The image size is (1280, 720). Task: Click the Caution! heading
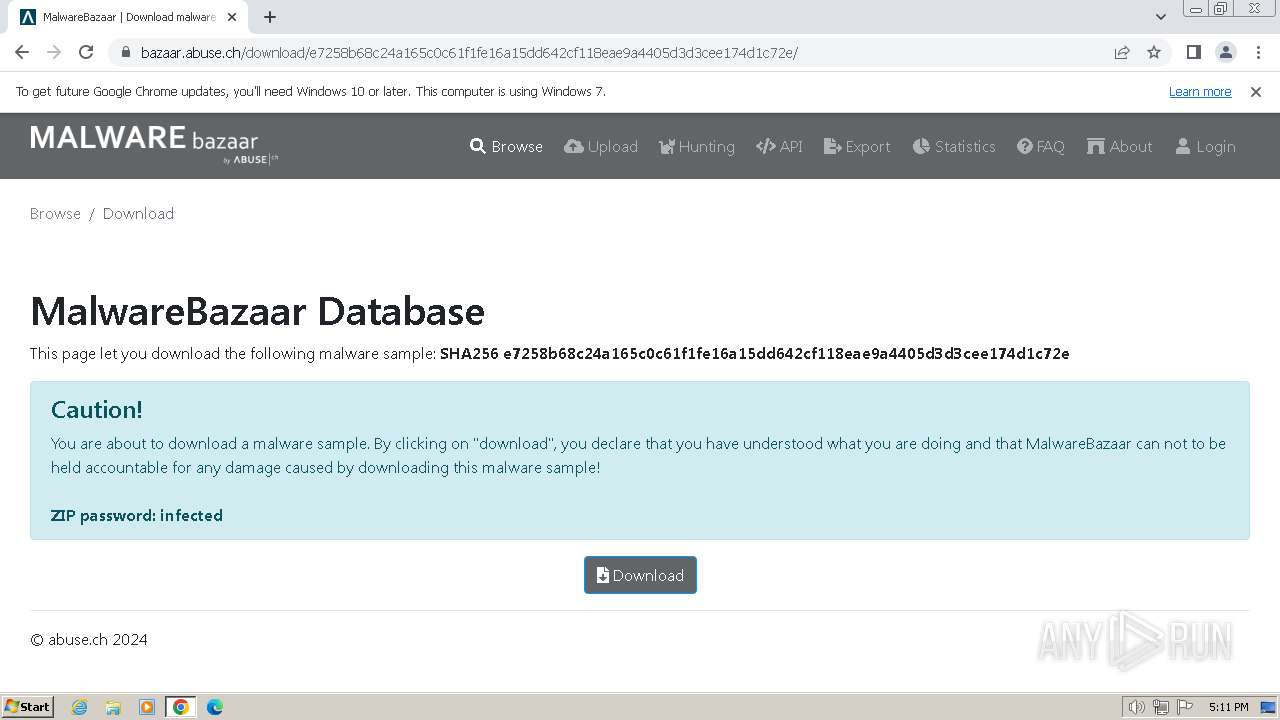click(97, 410)
